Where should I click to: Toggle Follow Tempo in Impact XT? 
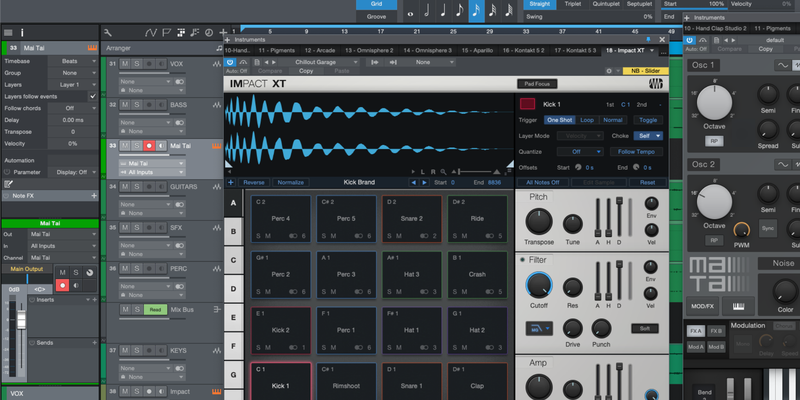[x=638, y=151]
